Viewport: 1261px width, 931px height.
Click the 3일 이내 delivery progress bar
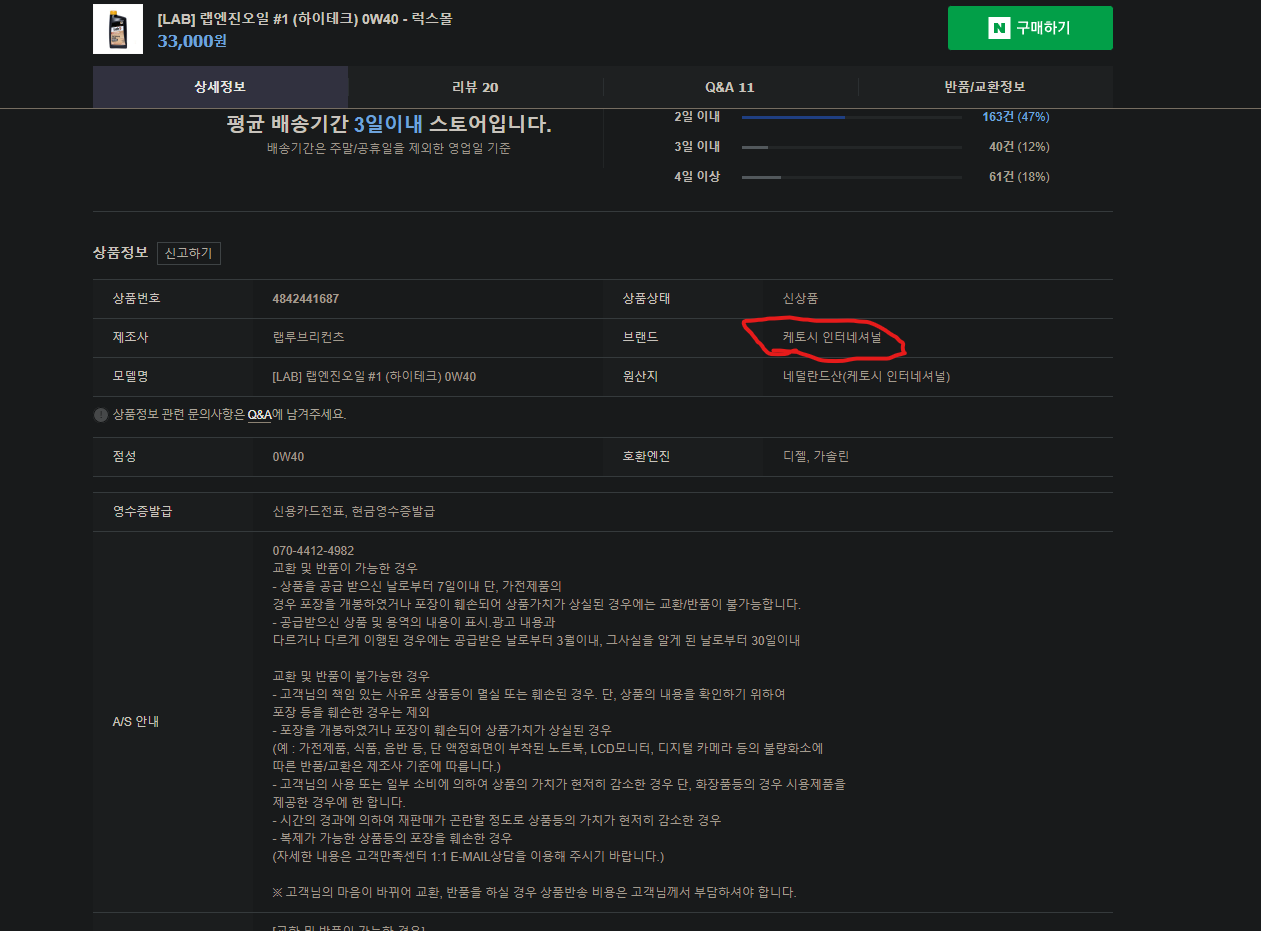pos(852,147)
